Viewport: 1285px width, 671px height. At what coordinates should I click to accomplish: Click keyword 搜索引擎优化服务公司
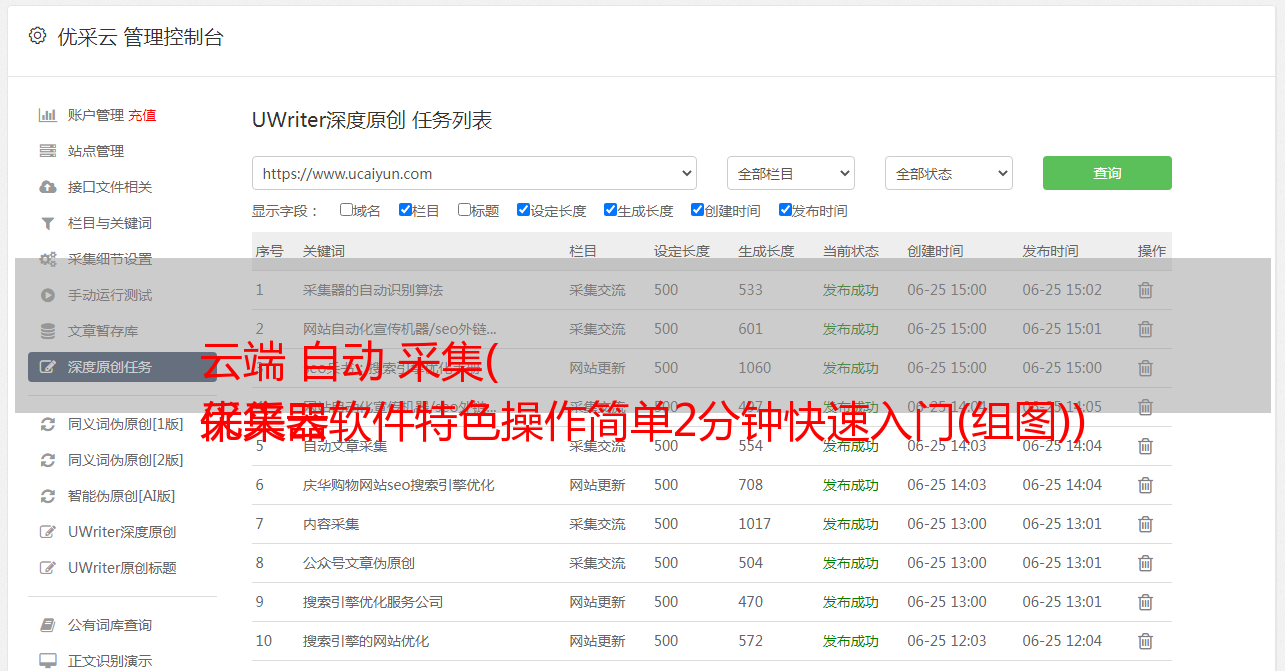point(373,602)
